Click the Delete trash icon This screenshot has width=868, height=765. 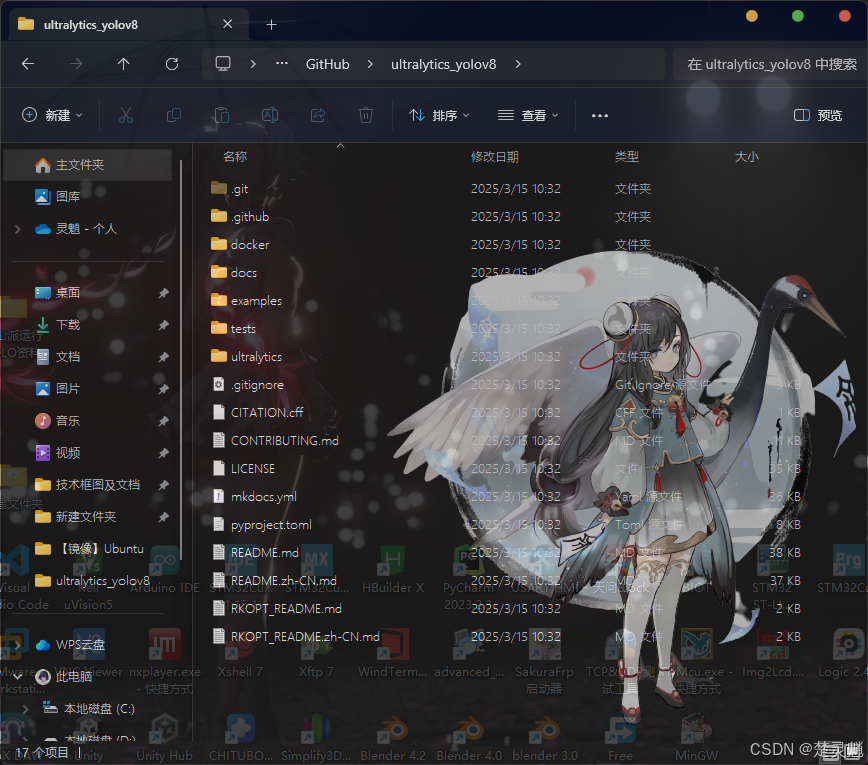[x=366, y=115]
